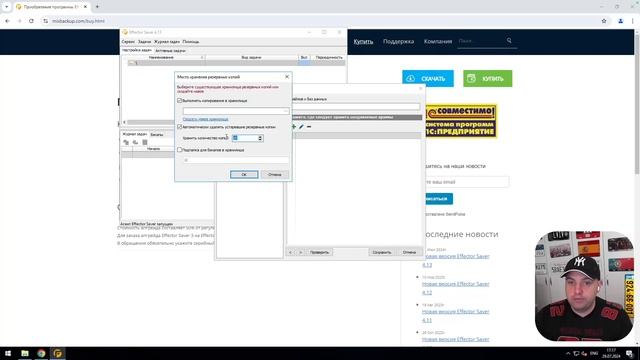Viewport: 640px width, 360px height.
Task: Click Отмена button in the task dialog
Action: coord(409,252)
